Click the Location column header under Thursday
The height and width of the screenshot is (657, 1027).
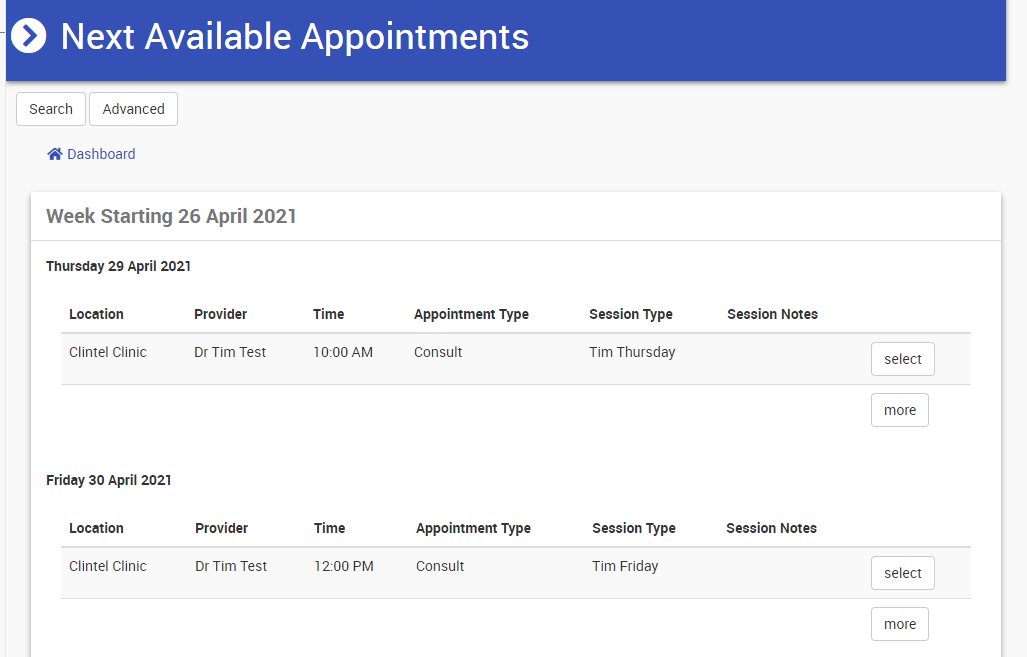click(96, 314)
